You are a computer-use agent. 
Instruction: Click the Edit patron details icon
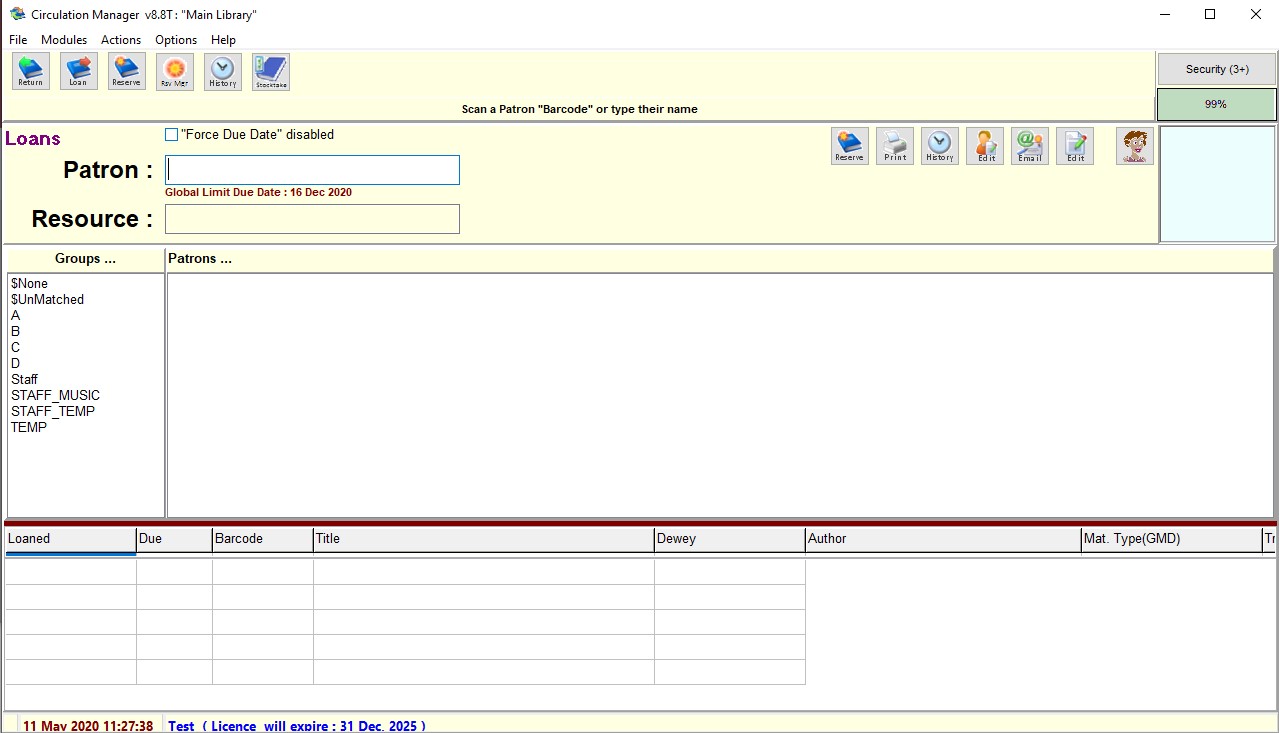(984, 145)
